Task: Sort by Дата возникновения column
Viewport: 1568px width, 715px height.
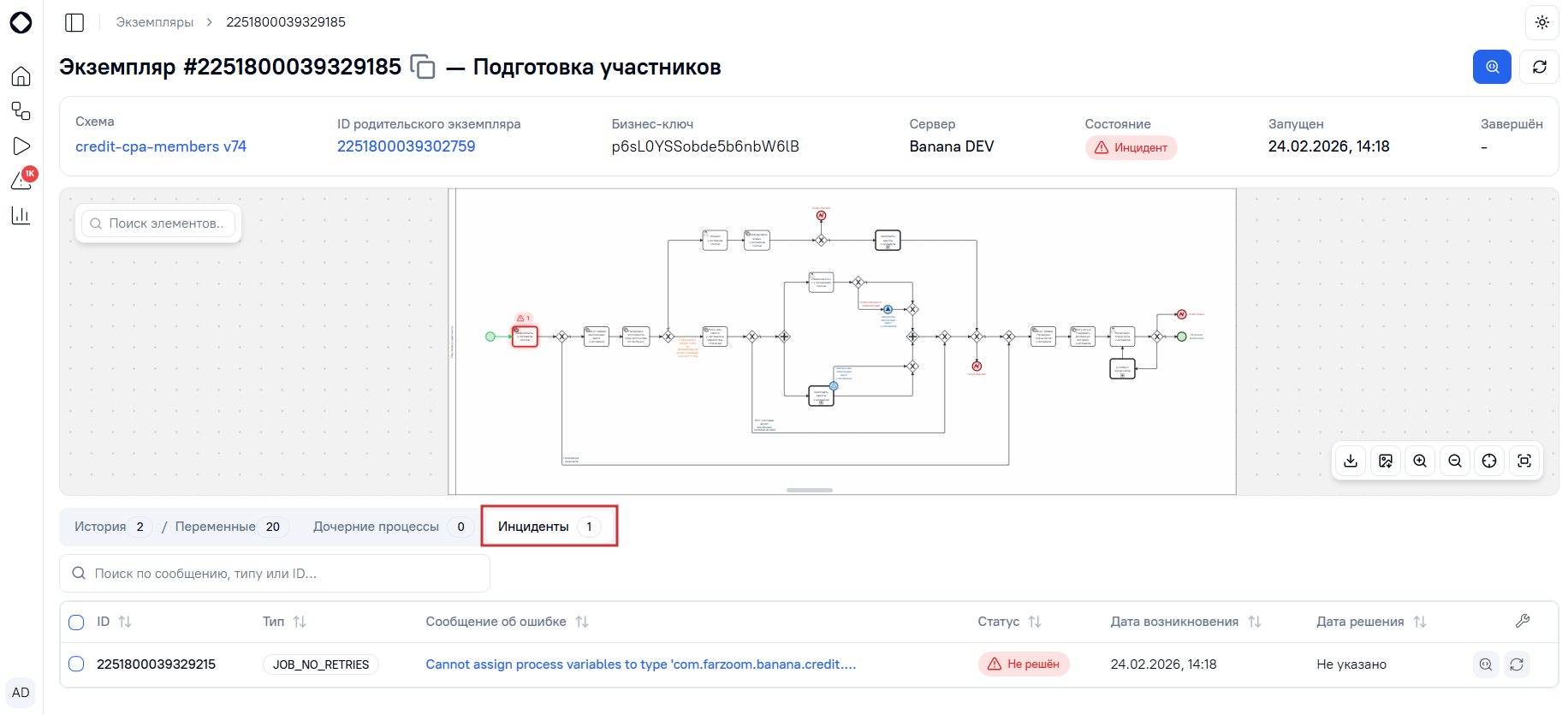Action: click(x=1255, y=622)
